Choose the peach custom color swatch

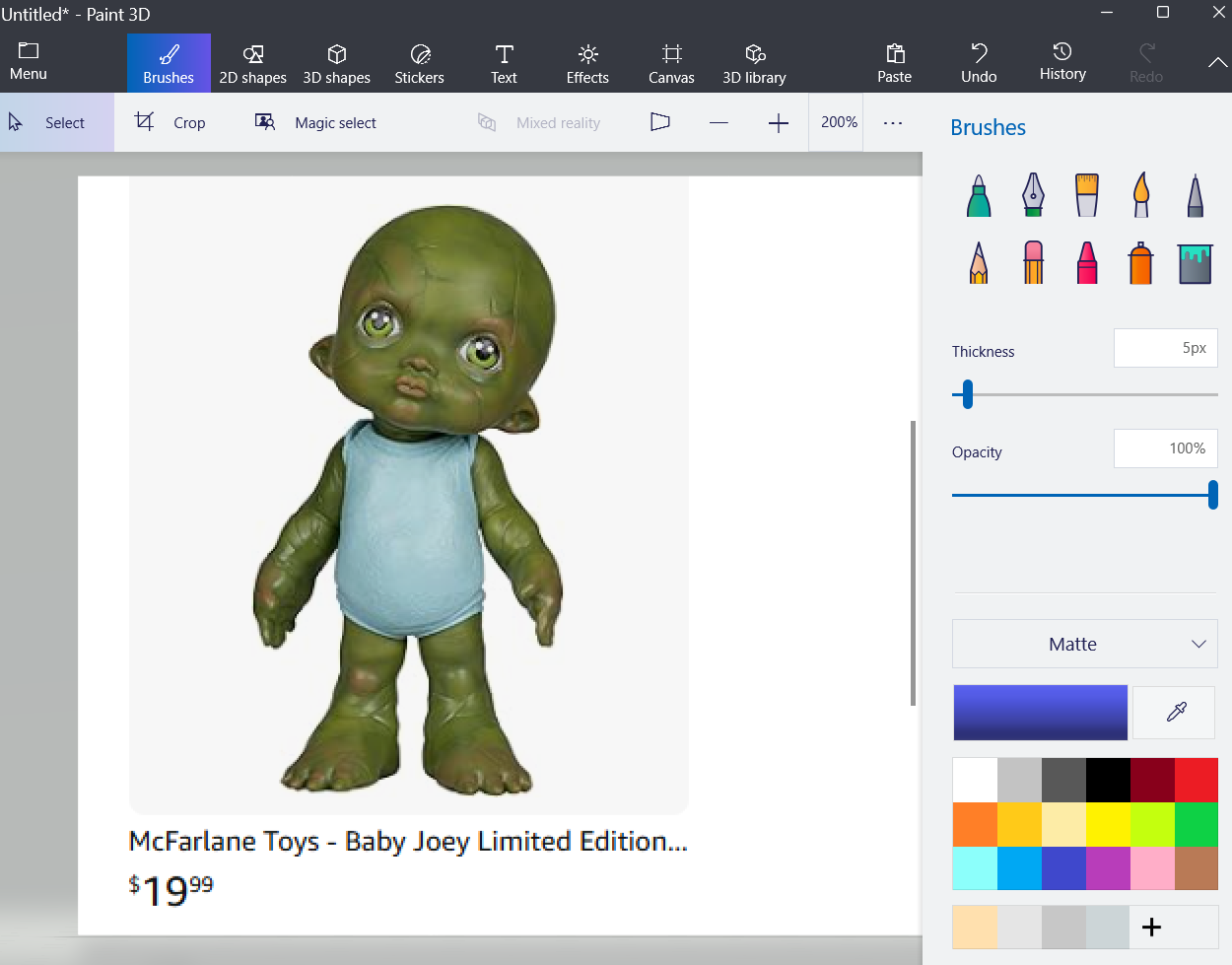[975, 928]
